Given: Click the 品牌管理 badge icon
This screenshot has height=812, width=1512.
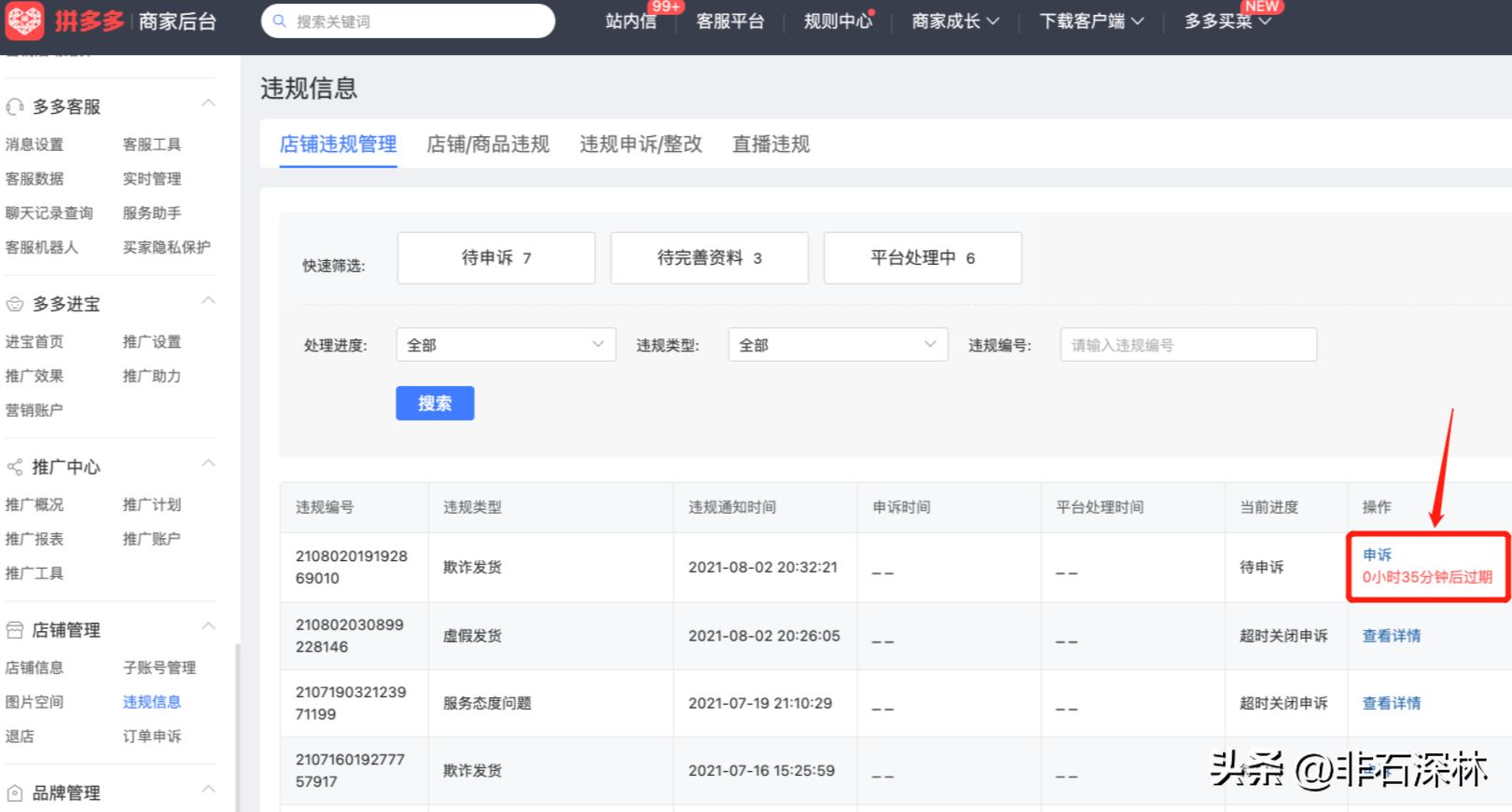Looking at the screenshot, I should click(15, 793).
